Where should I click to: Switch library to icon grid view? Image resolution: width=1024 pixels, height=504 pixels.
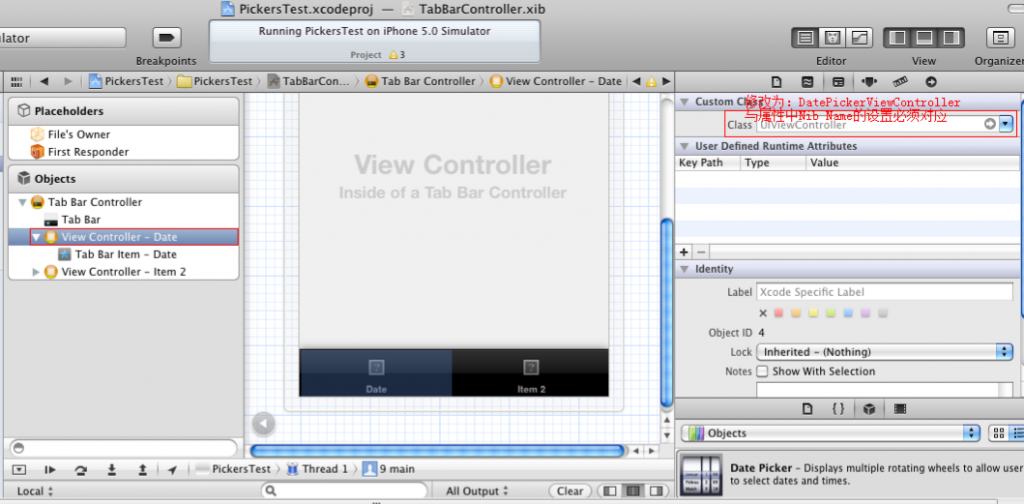click(x=999, y=433)
